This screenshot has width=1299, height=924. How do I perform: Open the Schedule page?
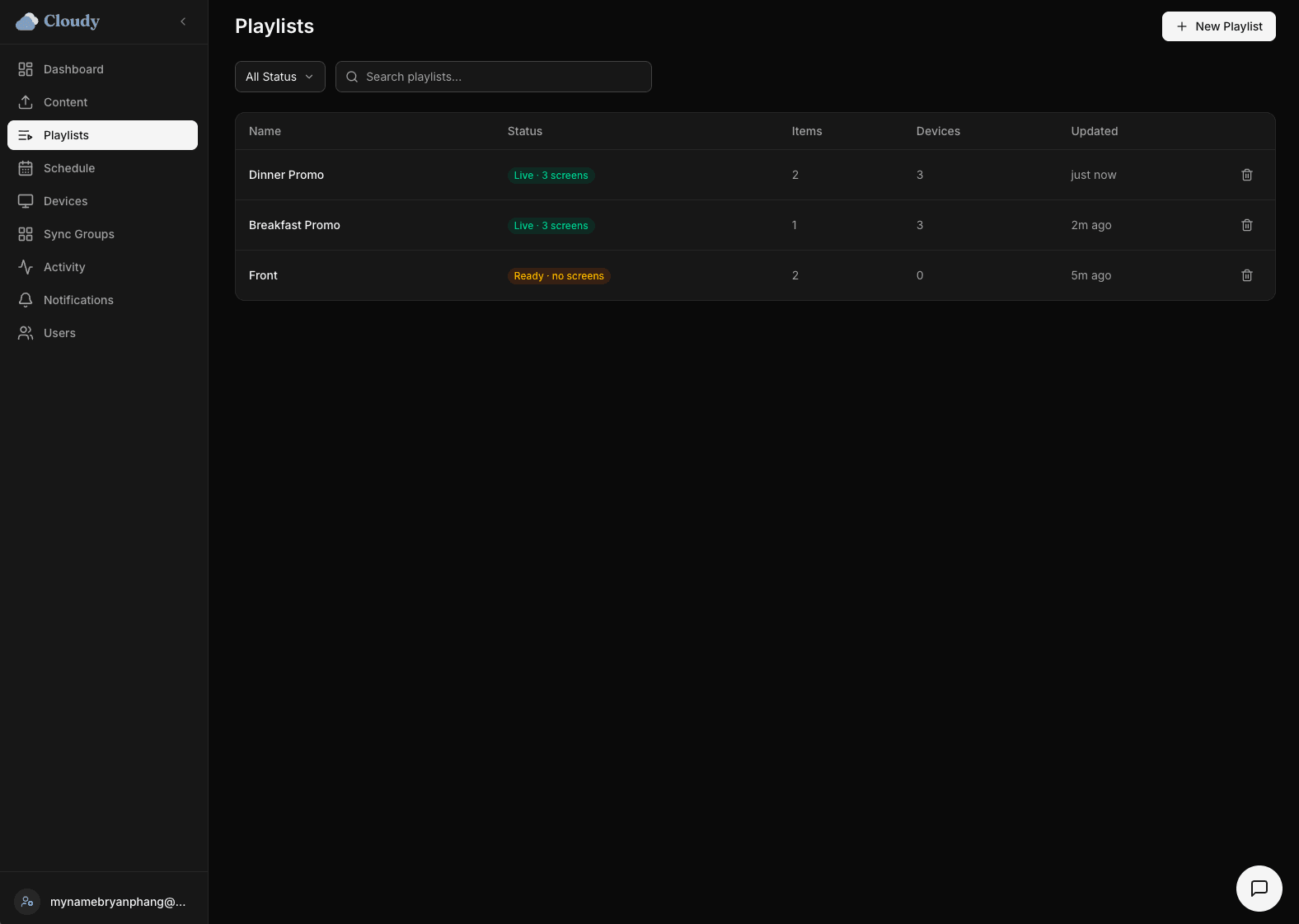tap(102, 168)
